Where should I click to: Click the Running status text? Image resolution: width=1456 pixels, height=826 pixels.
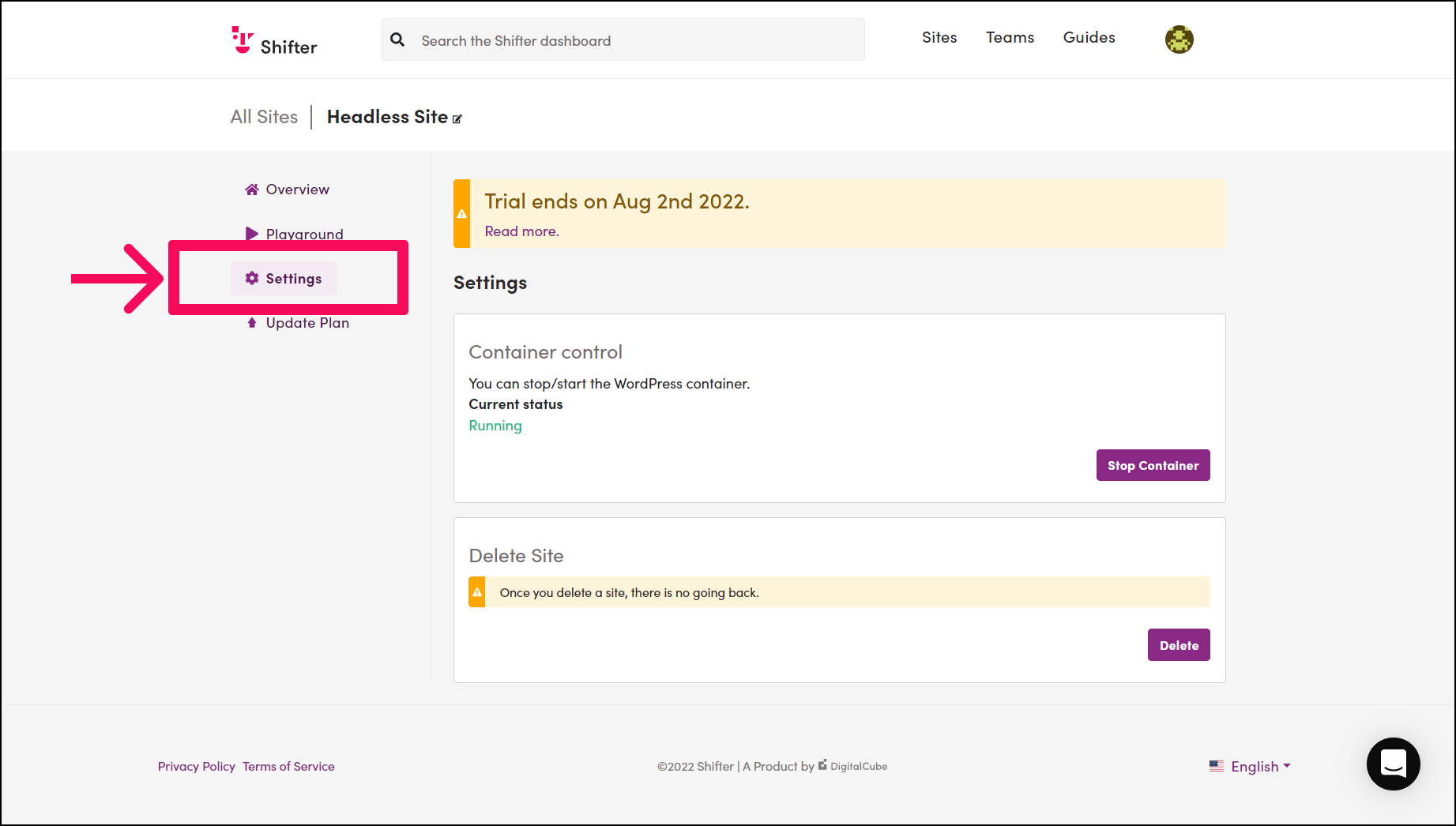coord(495,426)
